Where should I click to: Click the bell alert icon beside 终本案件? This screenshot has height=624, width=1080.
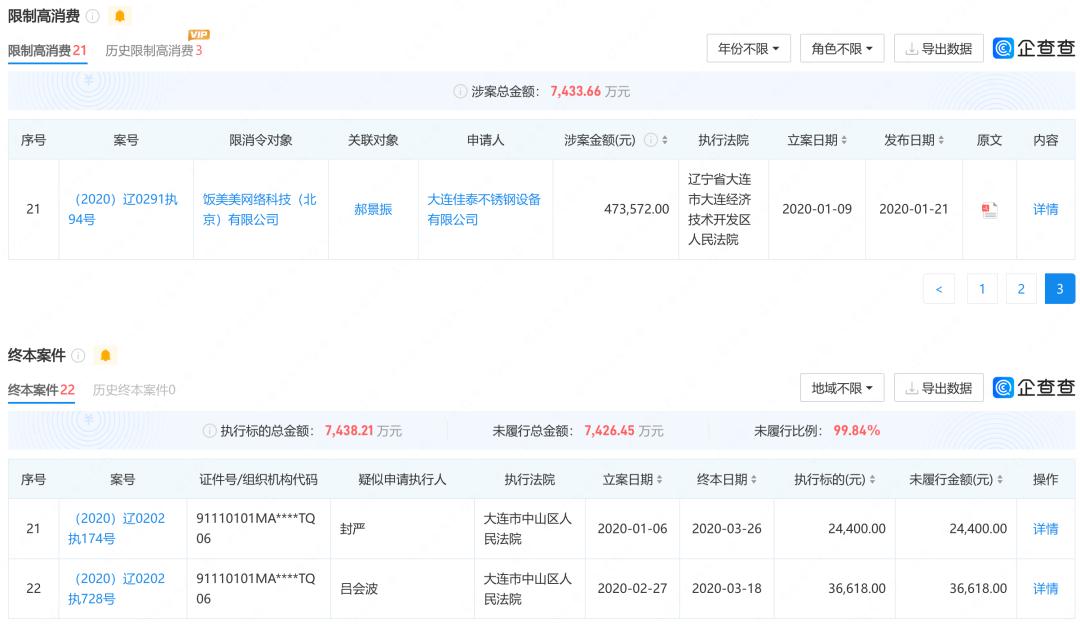[x=105, y=355]
